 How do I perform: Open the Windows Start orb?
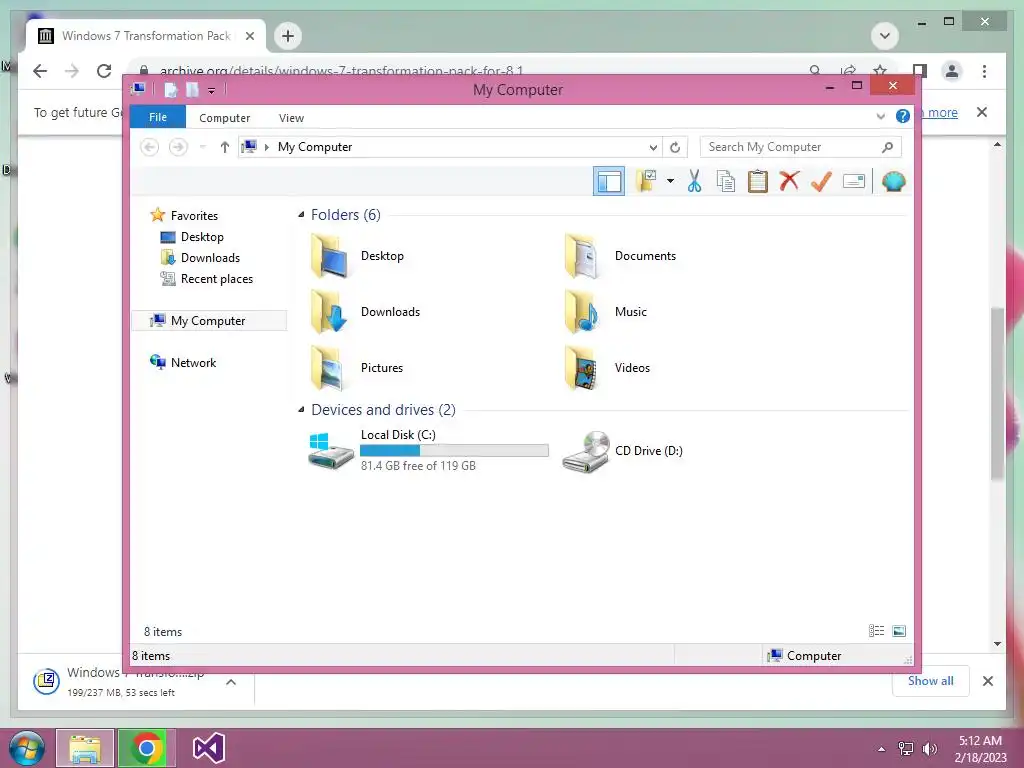point(27,748)
